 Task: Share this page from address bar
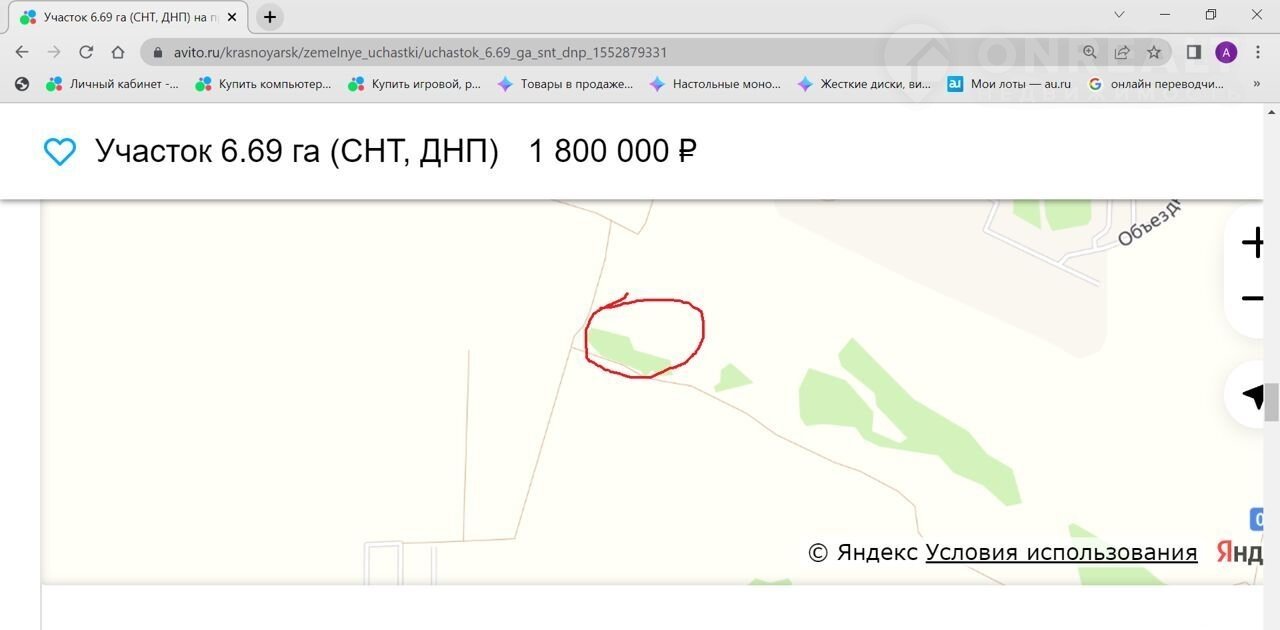coord(1122,52)
